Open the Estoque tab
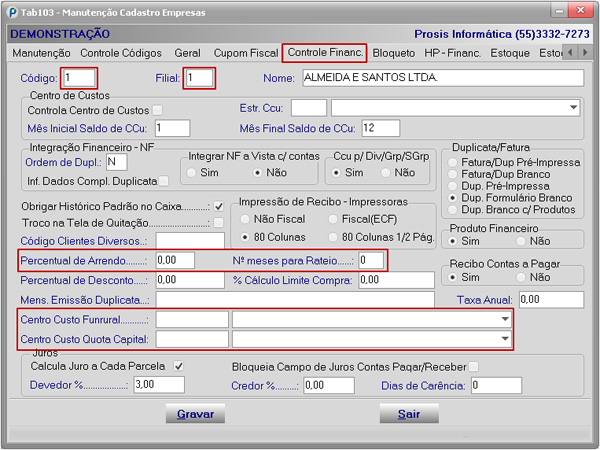This screenshot has height=450, width=600. coord(510,53)
